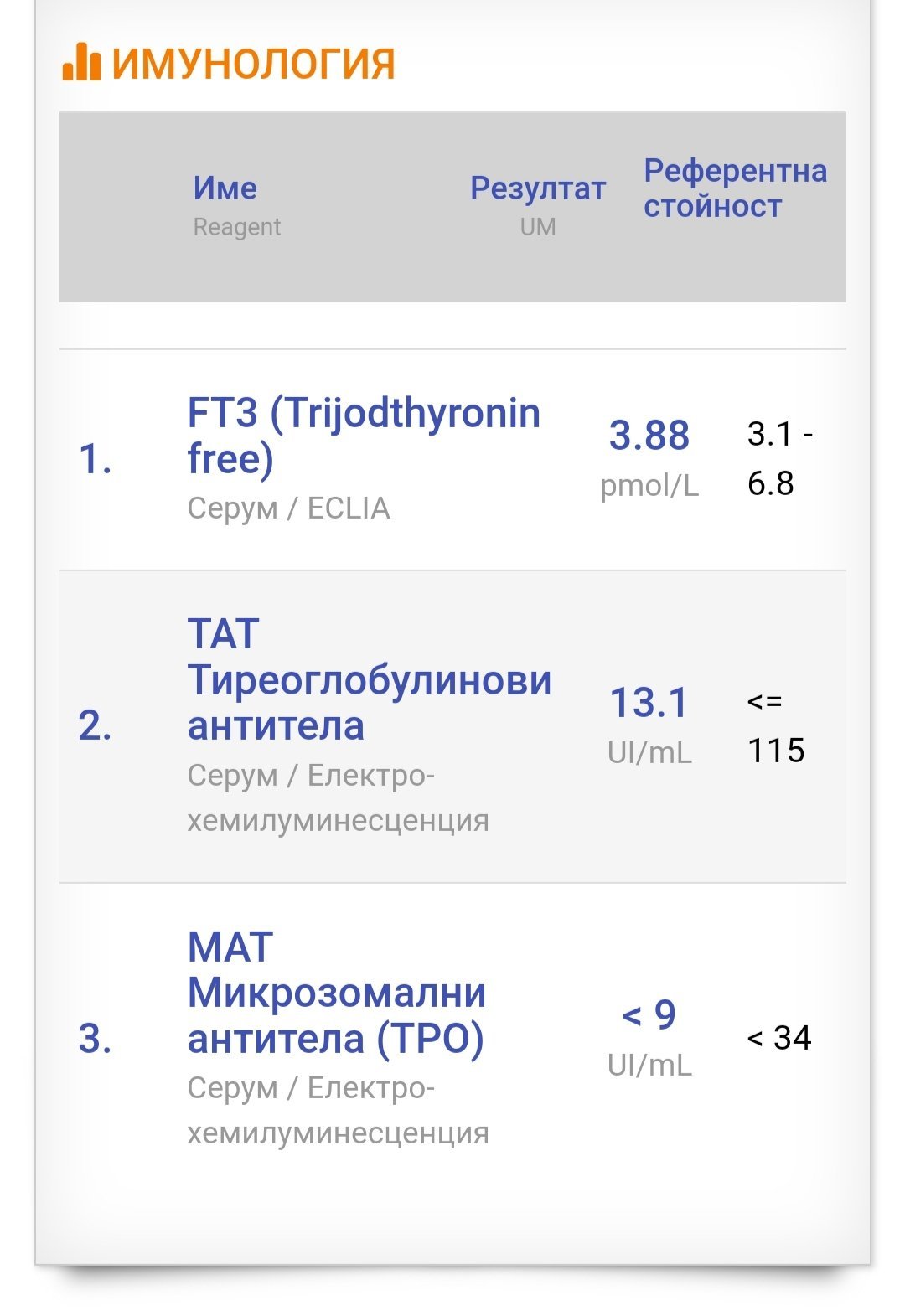Open the TAT Тиреоглобулинови антитела test name
Screen dimensions: 905x1316
point(370,679)
